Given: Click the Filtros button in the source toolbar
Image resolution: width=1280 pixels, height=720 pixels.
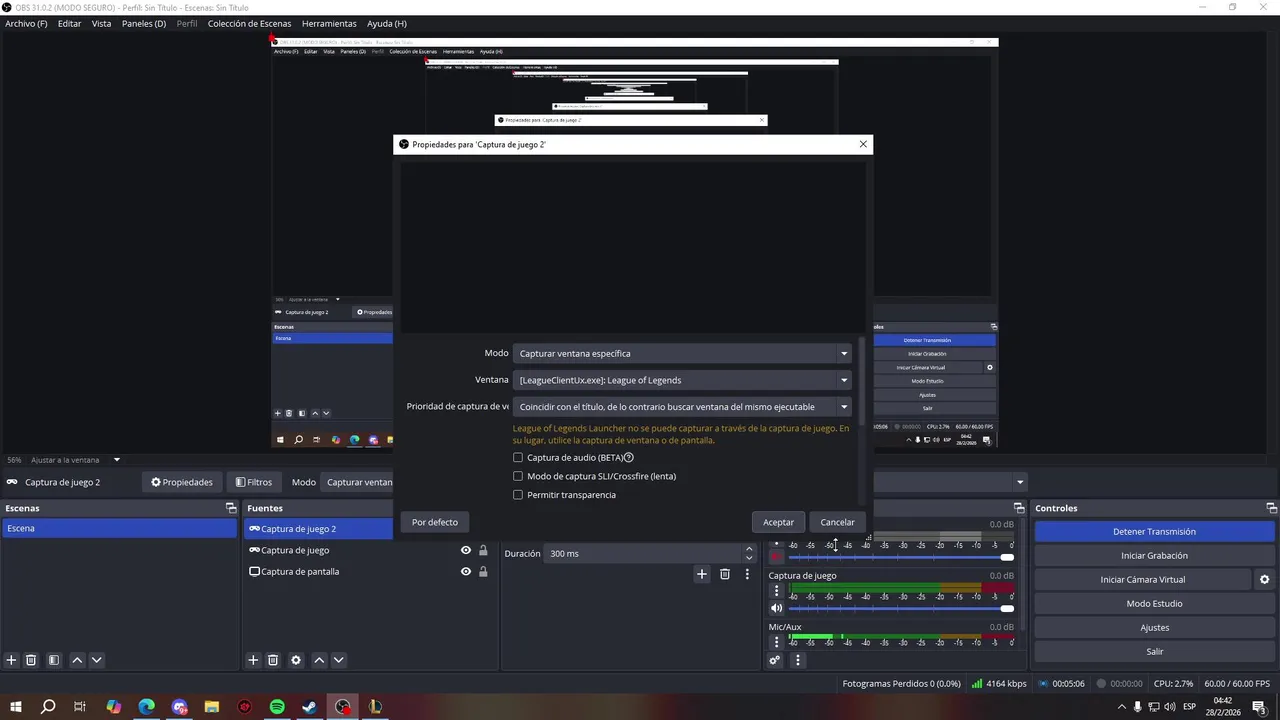Looking at the screenshot, I should tap(253, 482).
